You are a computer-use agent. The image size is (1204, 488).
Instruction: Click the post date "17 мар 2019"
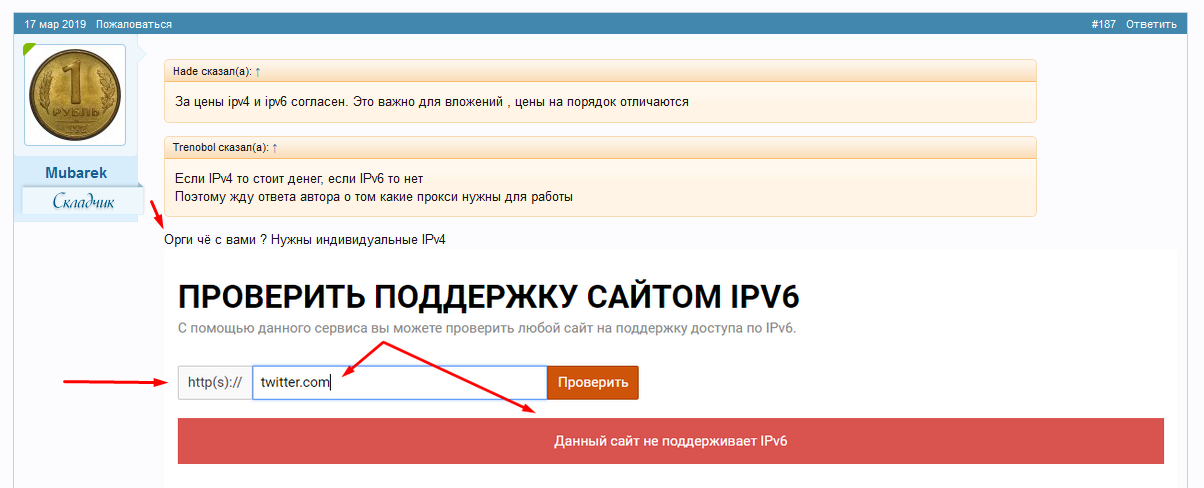(55, 24)
